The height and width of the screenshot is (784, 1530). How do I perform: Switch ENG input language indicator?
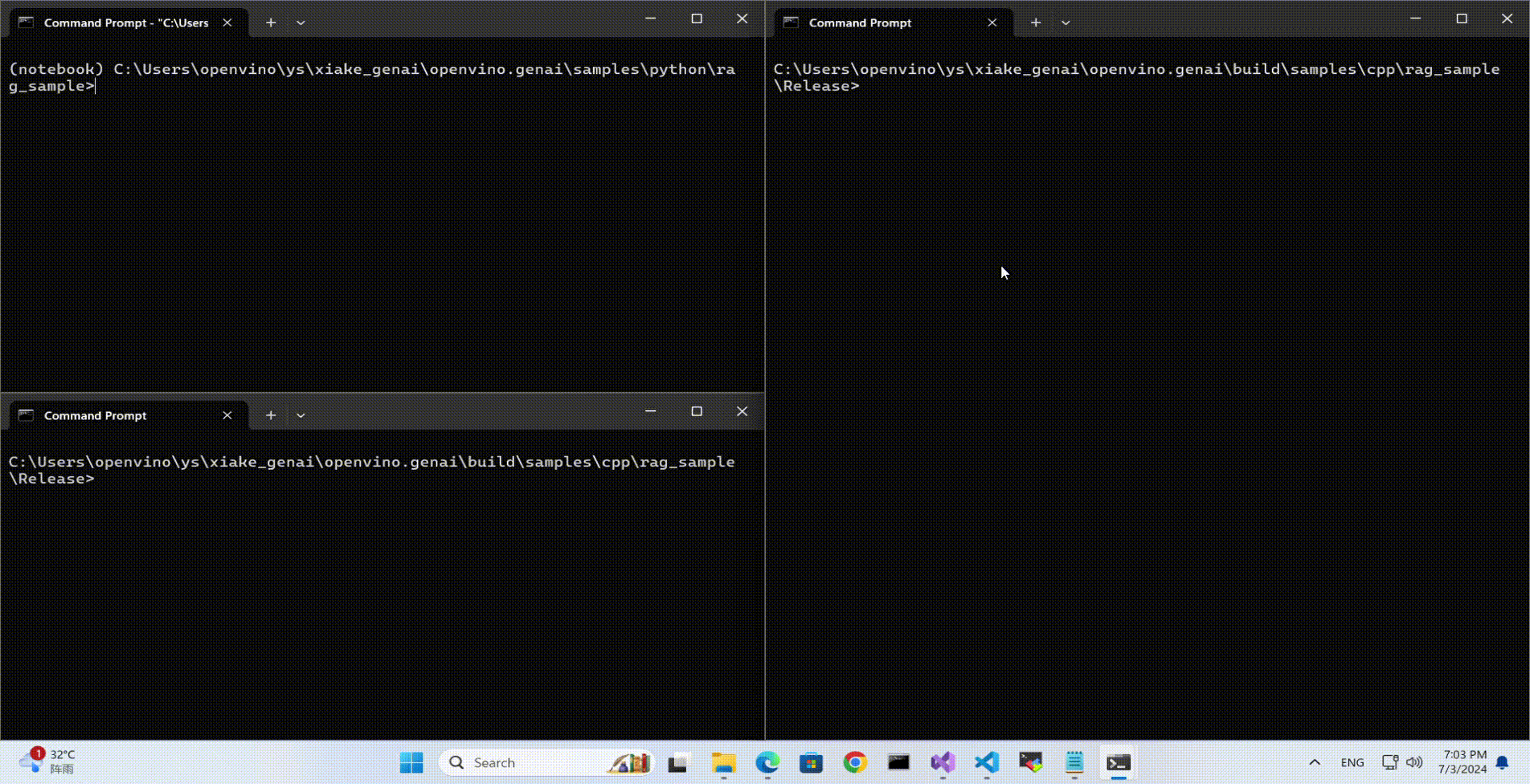pyautogui.click(x=1352, y=762)
